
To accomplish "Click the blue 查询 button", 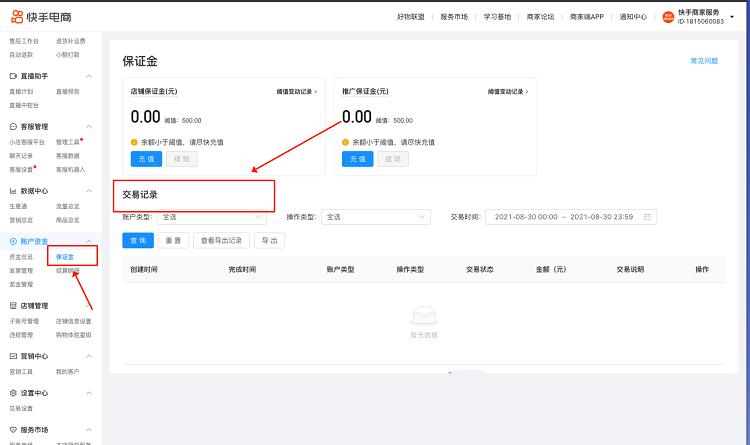I will (x=136, y=241).
